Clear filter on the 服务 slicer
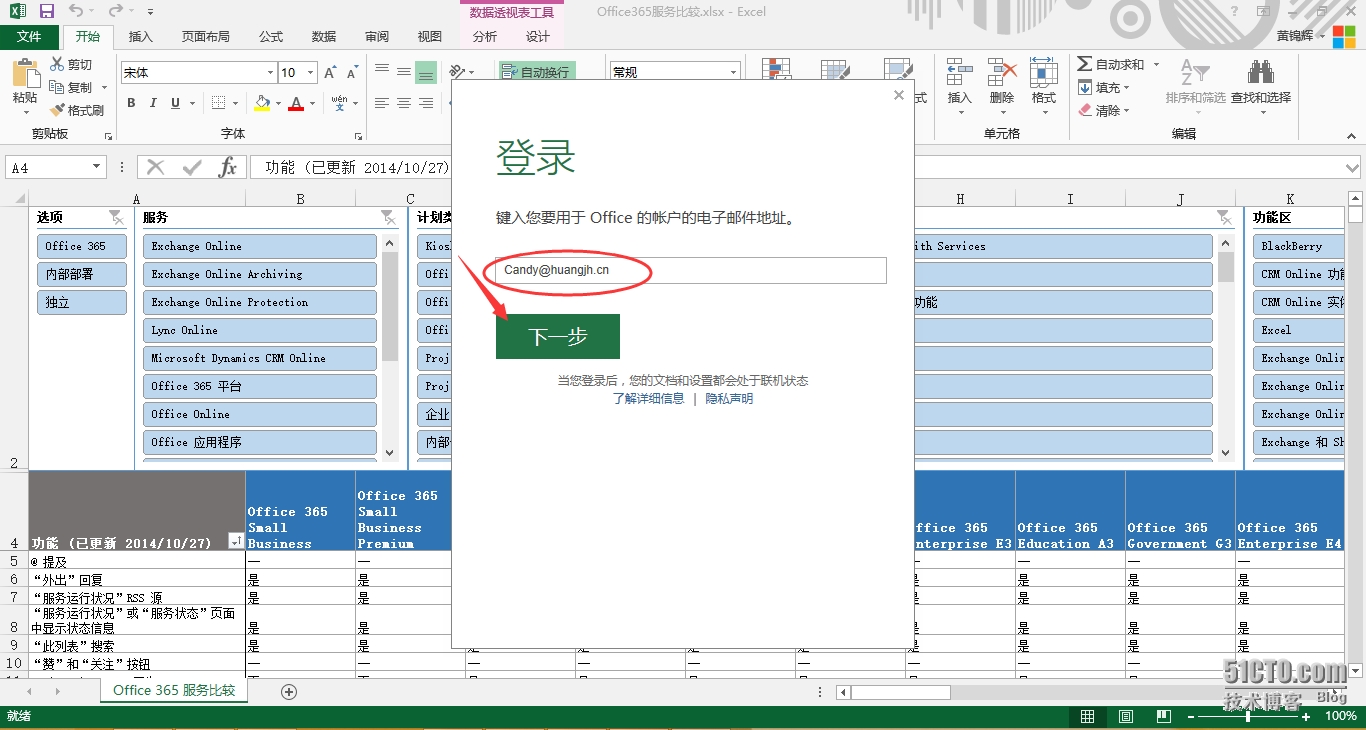Viewport: 1366px width, 730px height. point(388,217)
